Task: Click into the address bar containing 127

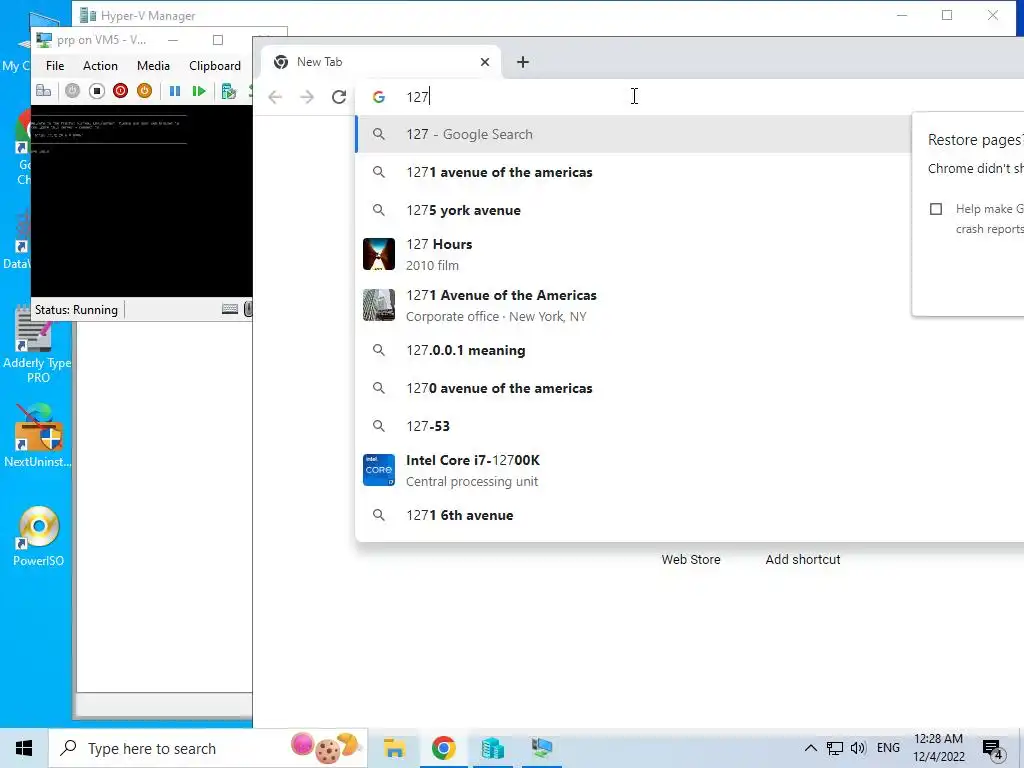Action: [689, 97]
